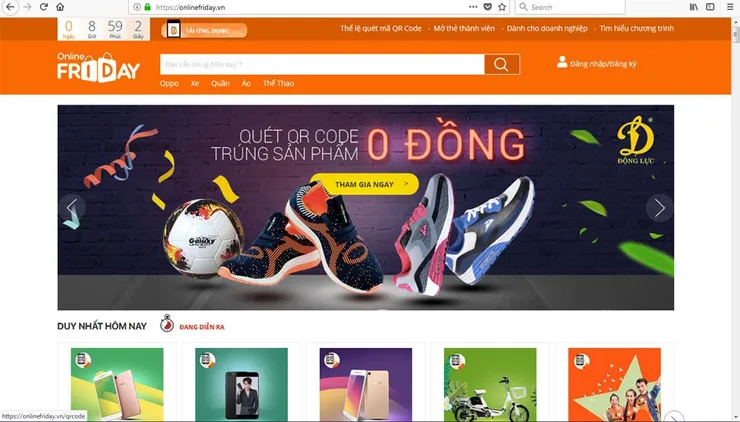This screenshot has width=740, height=422.
Task: Click the Tải ứng dụng download button
Action: (204, 30)
